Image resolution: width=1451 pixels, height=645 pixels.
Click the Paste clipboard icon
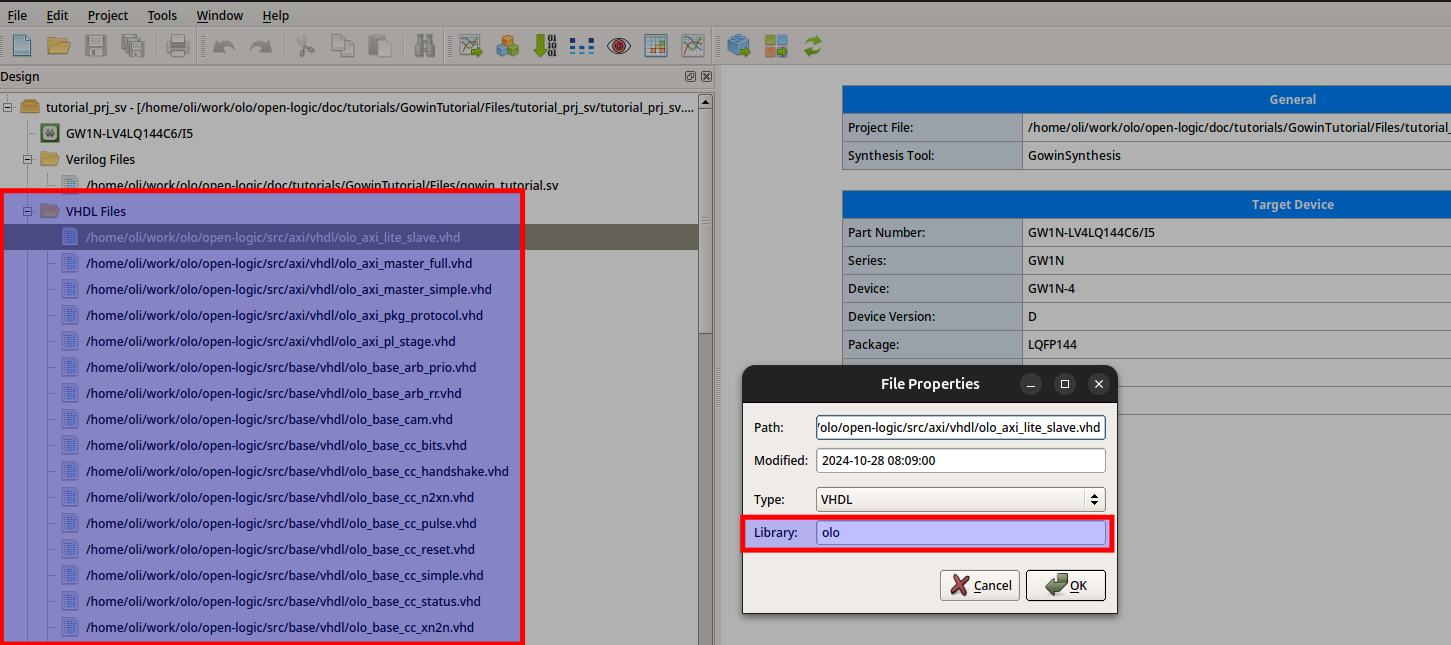(x=380, y=45)
